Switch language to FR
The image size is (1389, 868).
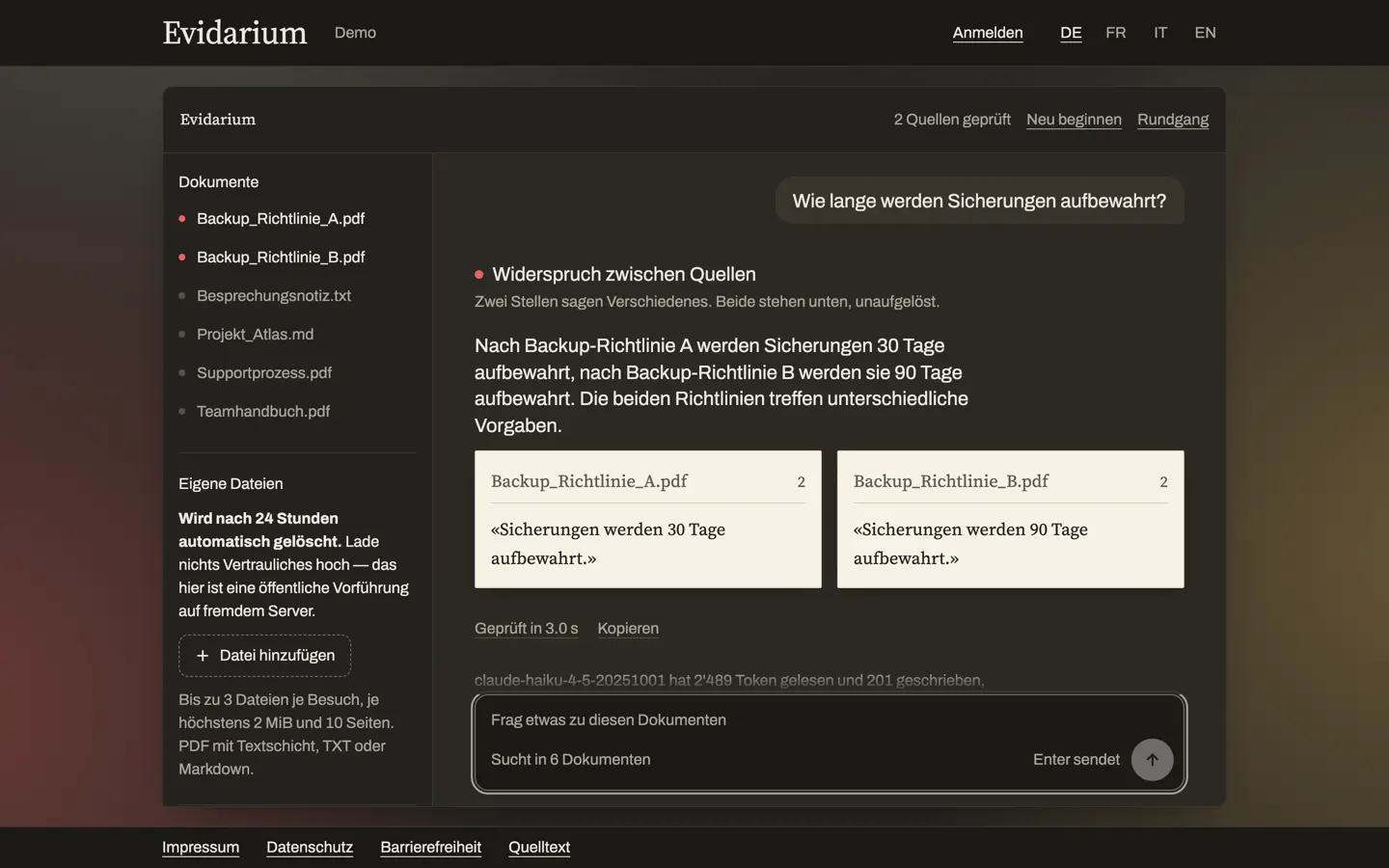point(1115,33)
